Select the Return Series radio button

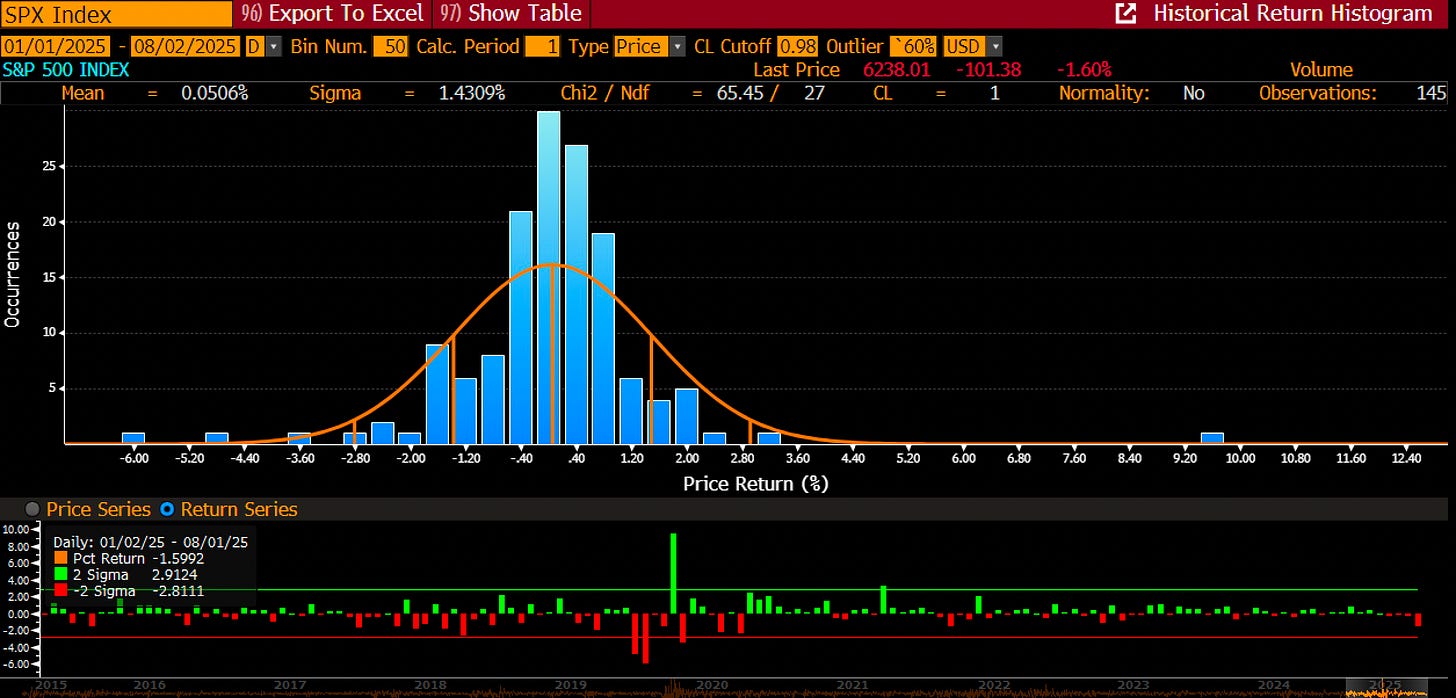(x=167, y=509)
